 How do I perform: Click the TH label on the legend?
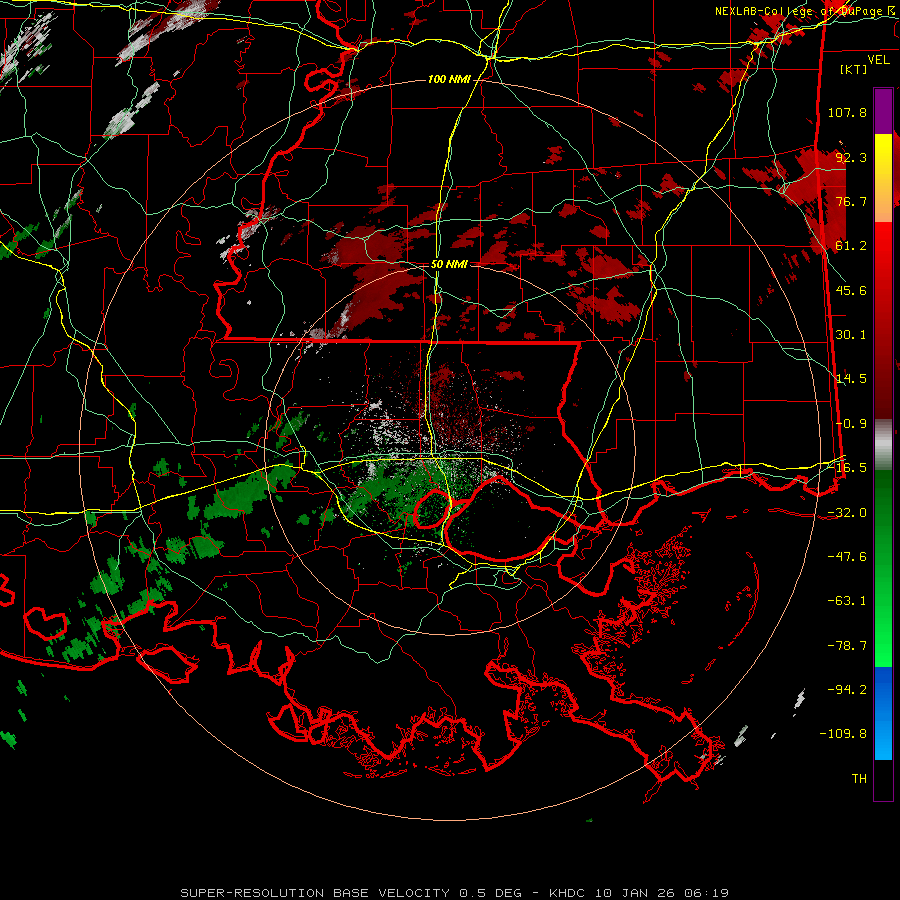(859, 779)
